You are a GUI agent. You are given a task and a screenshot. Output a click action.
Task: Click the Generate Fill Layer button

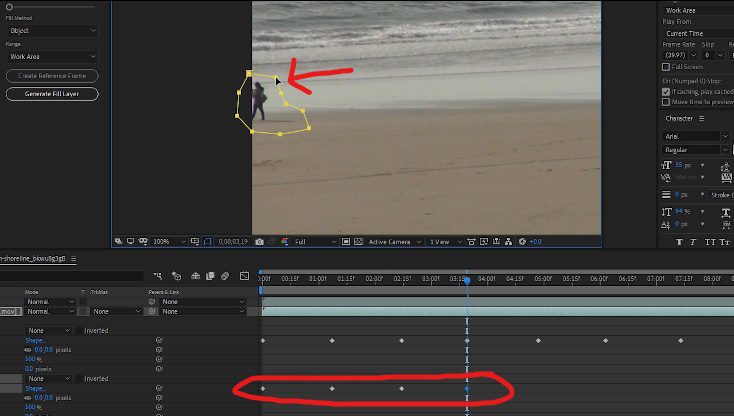pos(52,94)
